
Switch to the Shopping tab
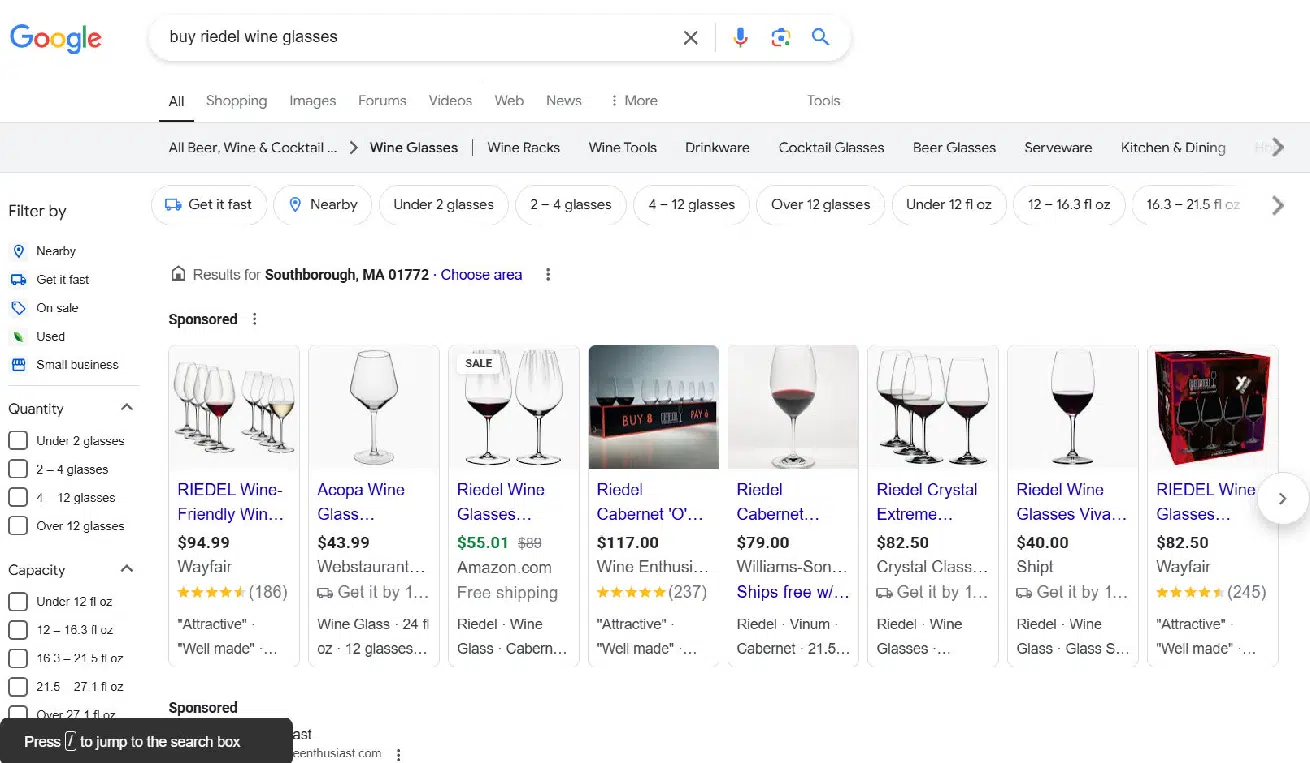click(236, 100)
